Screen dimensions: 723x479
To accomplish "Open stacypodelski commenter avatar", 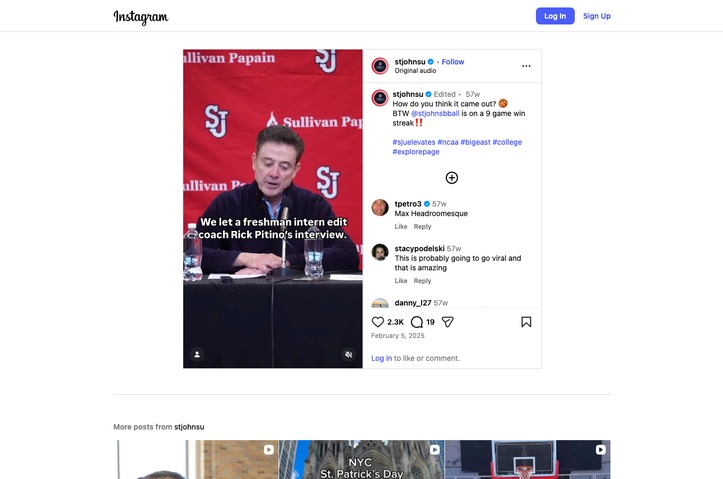I will tap(380, 253).
